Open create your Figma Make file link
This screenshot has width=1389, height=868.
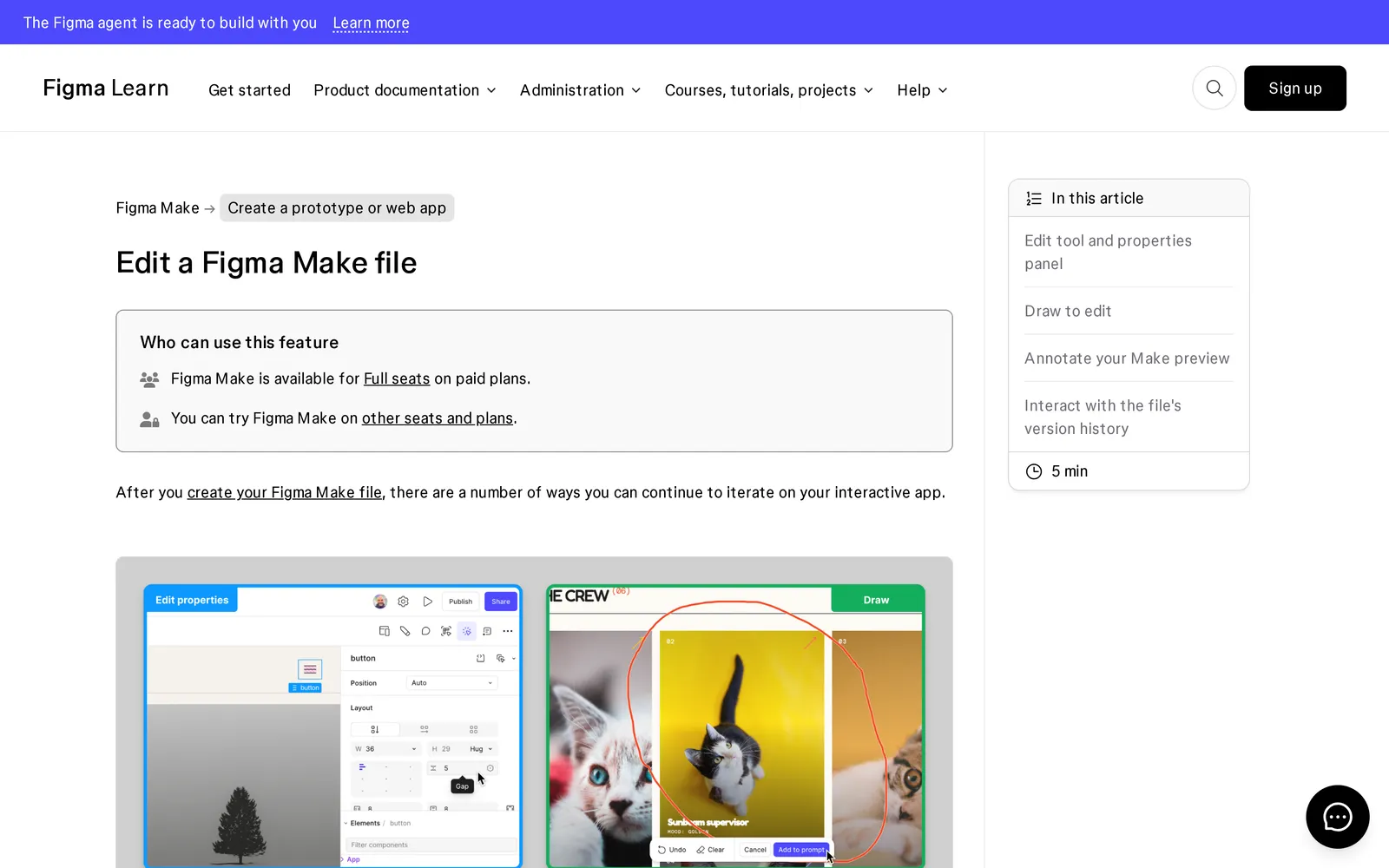click(285, 492)
